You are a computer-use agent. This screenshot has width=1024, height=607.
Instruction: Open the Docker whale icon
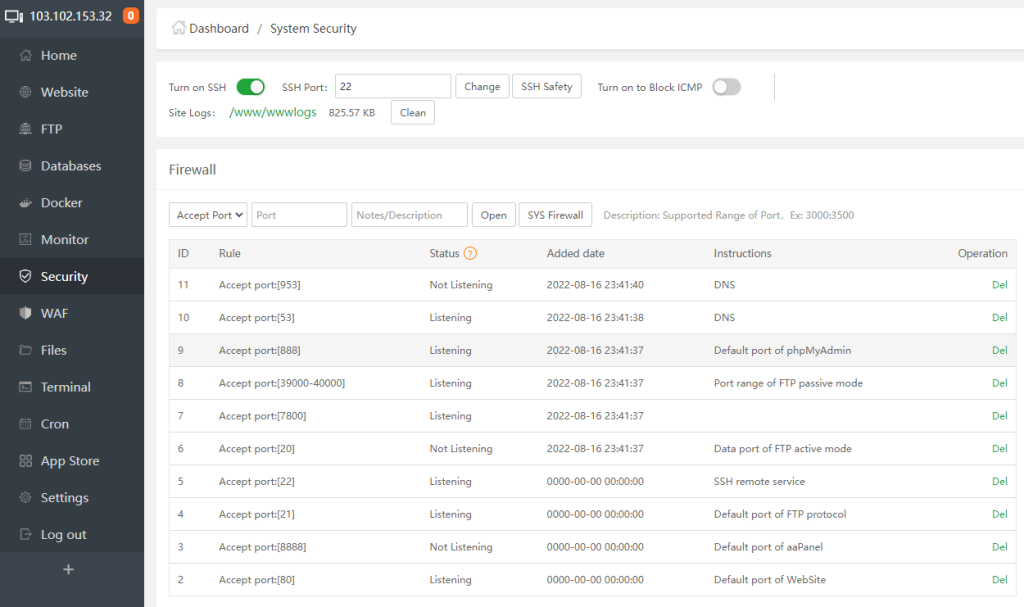pos(26,203)
